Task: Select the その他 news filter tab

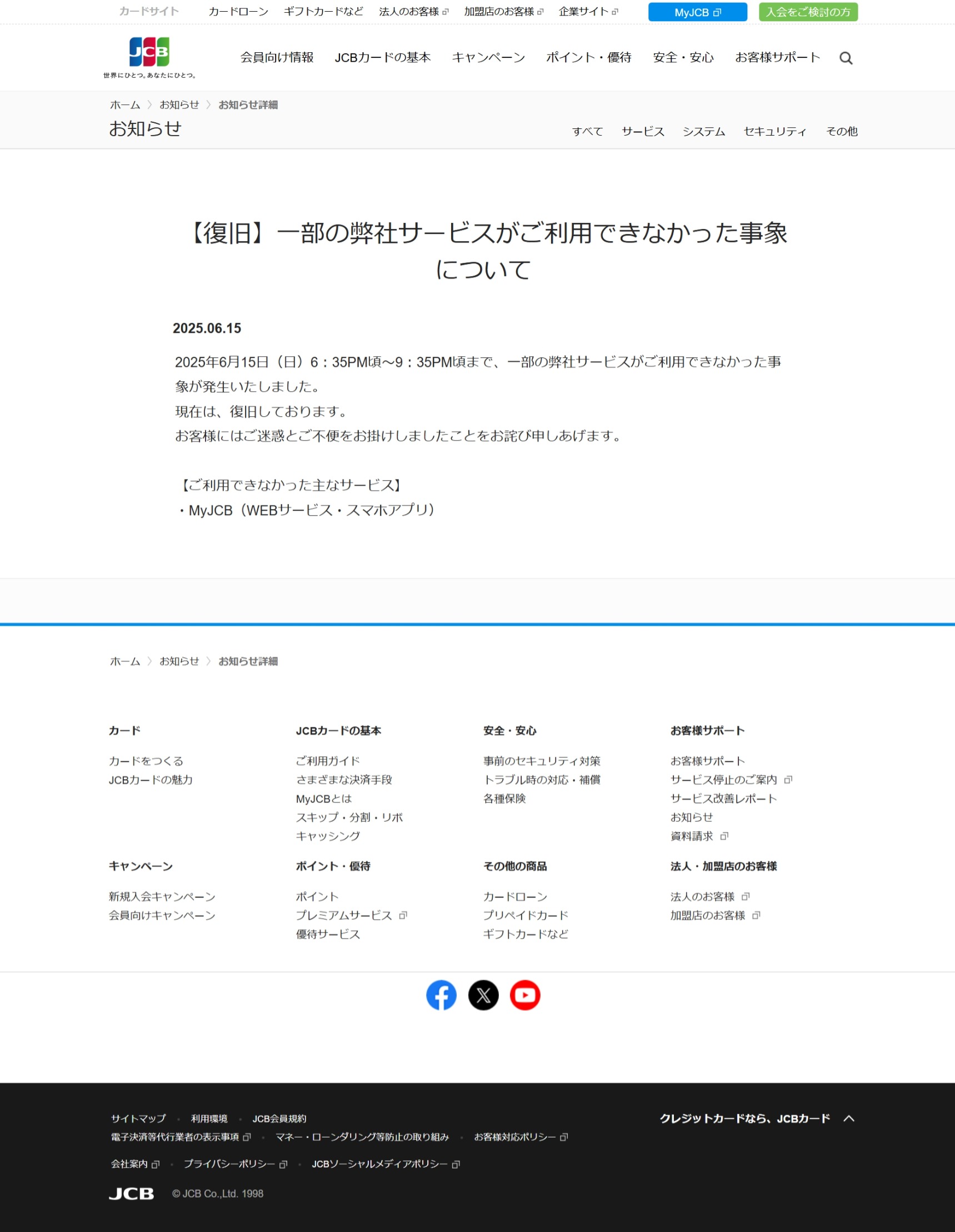Action: tap(842, 132)
